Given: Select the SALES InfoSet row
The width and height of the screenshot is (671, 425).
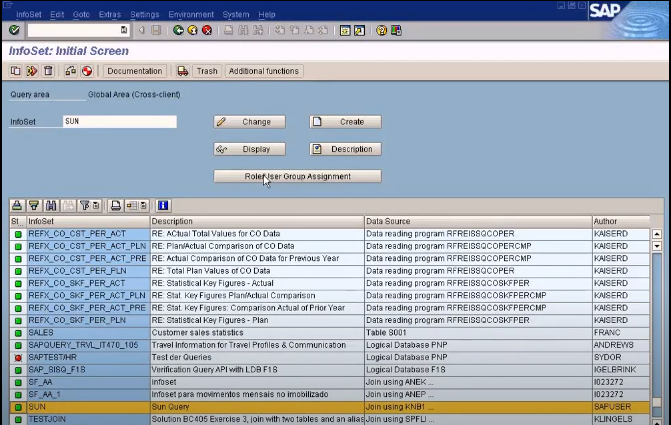Looking at the screenshot, I should click(x=330, y=333).
